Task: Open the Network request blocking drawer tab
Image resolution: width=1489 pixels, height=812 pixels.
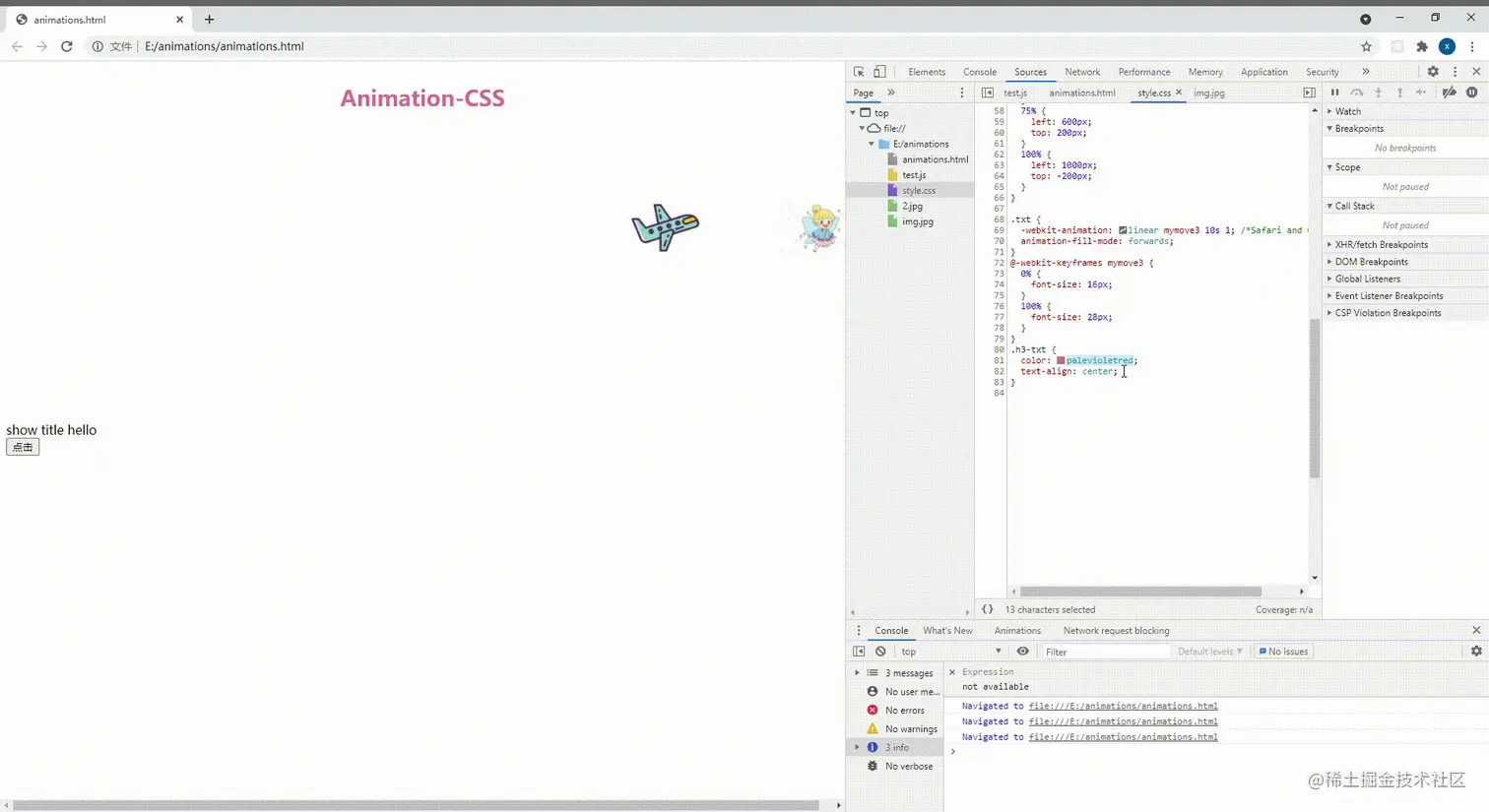Action: click(x=1117, y=631)
